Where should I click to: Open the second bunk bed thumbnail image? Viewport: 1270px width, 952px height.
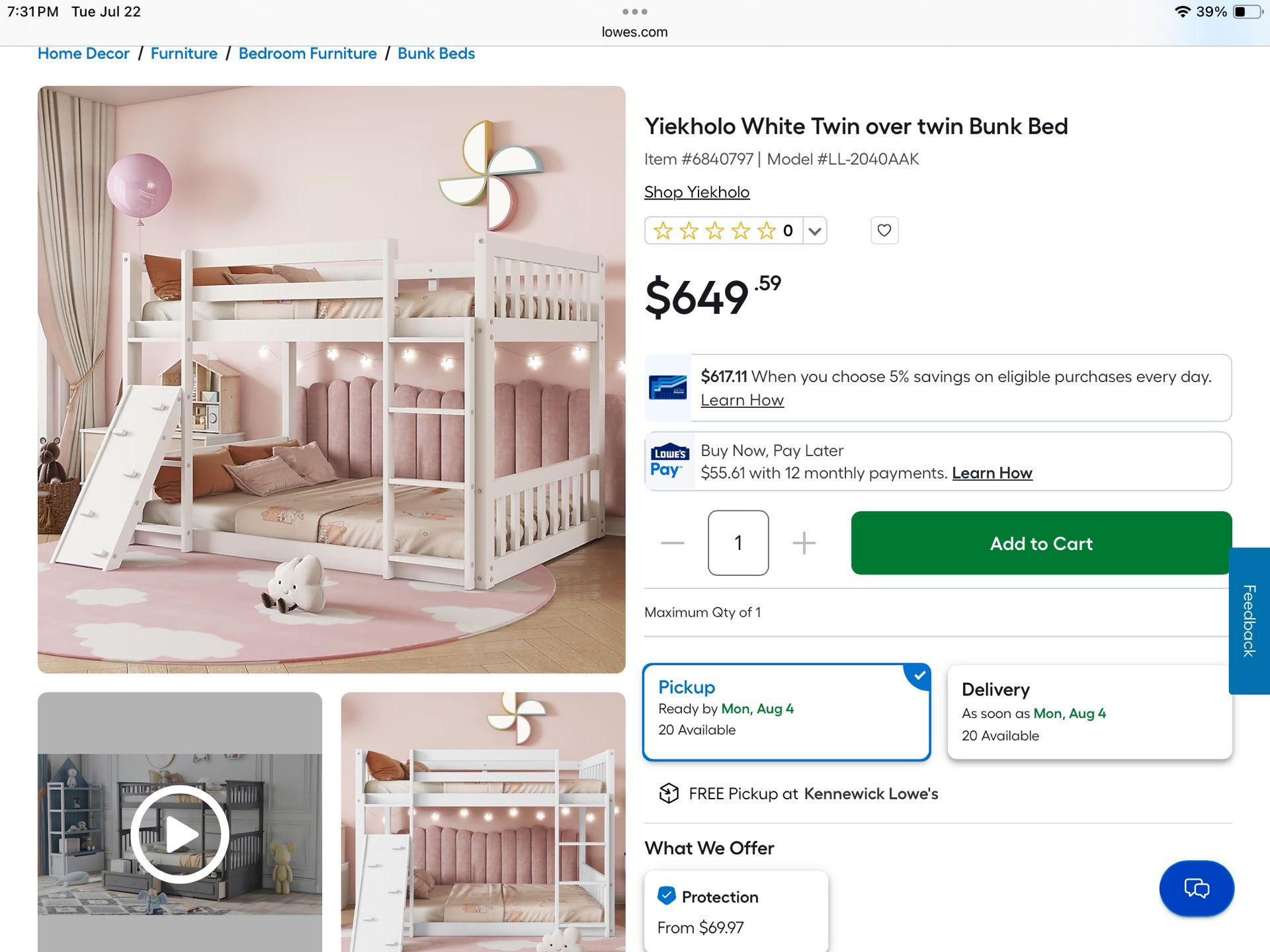tap(483, 822)
